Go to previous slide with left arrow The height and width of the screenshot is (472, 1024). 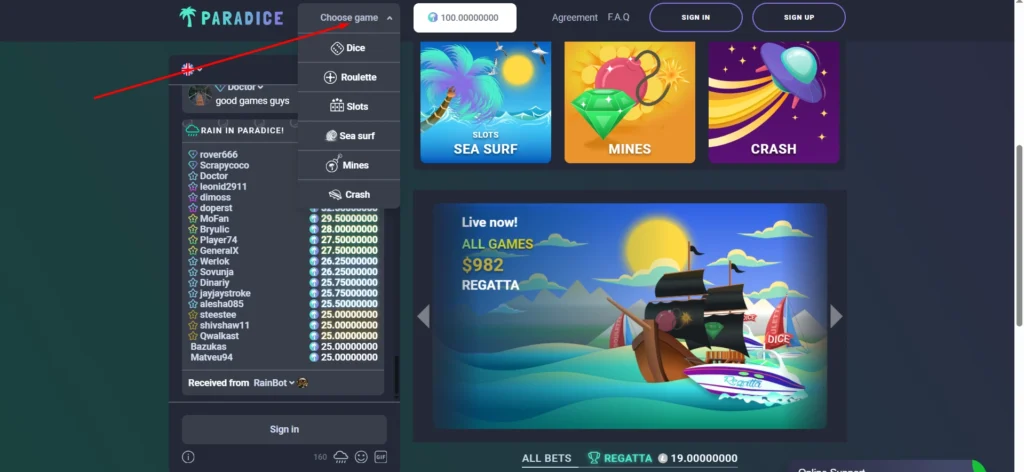(423, 316)
